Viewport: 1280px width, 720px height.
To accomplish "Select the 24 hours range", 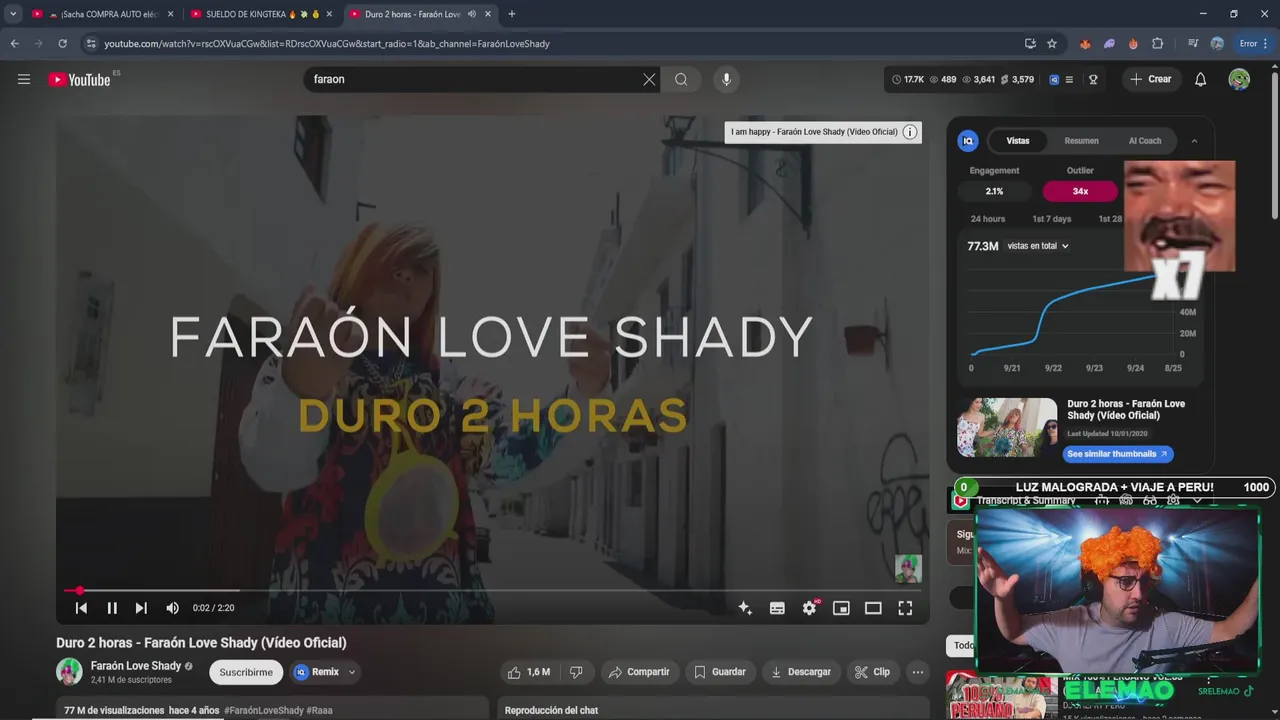I will tap(988, 219).
